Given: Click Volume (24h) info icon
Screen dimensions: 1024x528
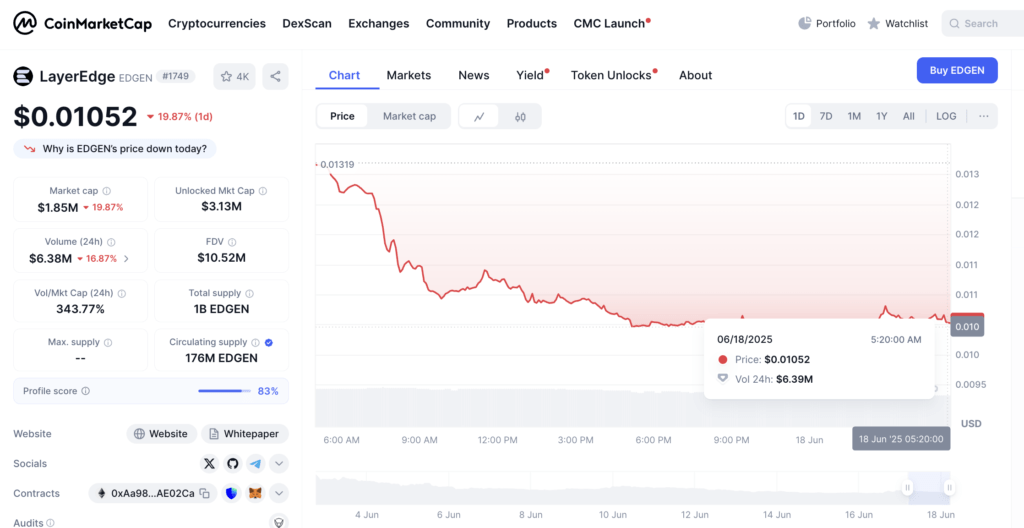Looking at the screenshot, I should click(x=111, y=242).
